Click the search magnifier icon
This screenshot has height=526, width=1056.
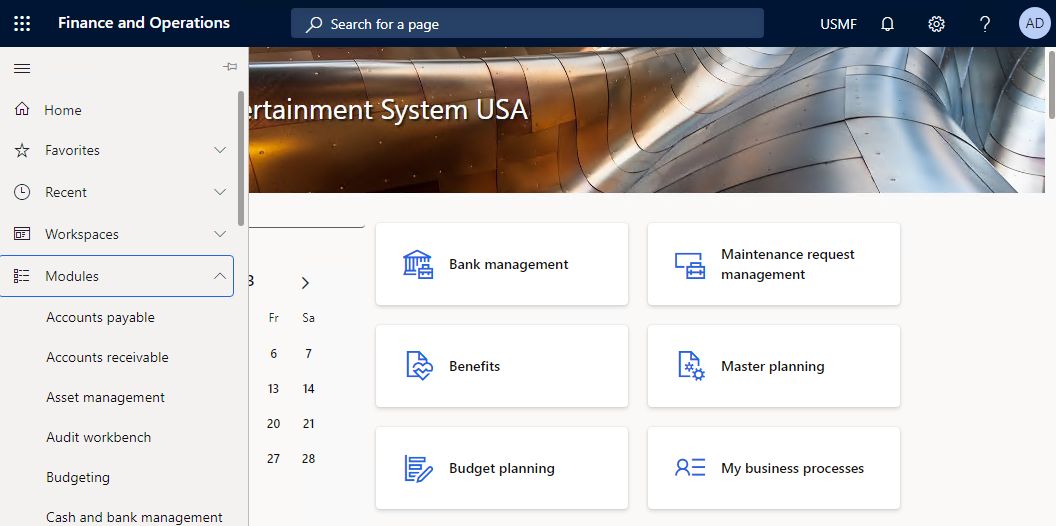click(314, 24)
